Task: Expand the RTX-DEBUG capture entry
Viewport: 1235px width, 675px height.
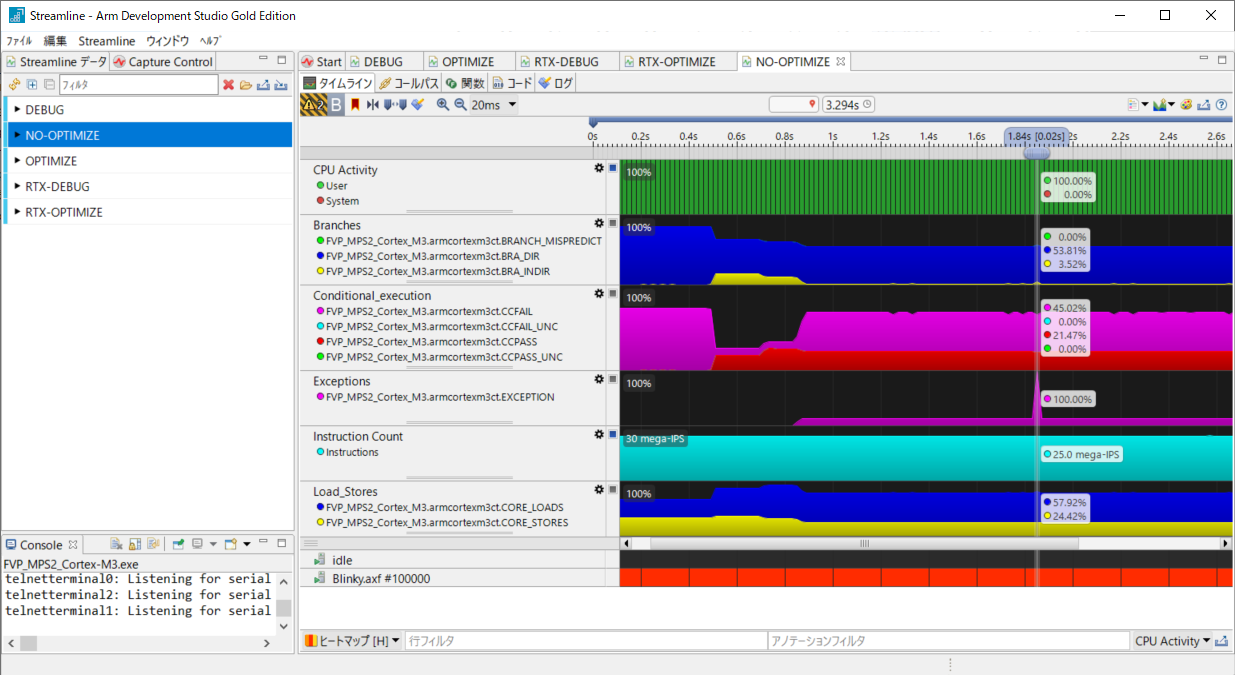Action: [17, 186]
